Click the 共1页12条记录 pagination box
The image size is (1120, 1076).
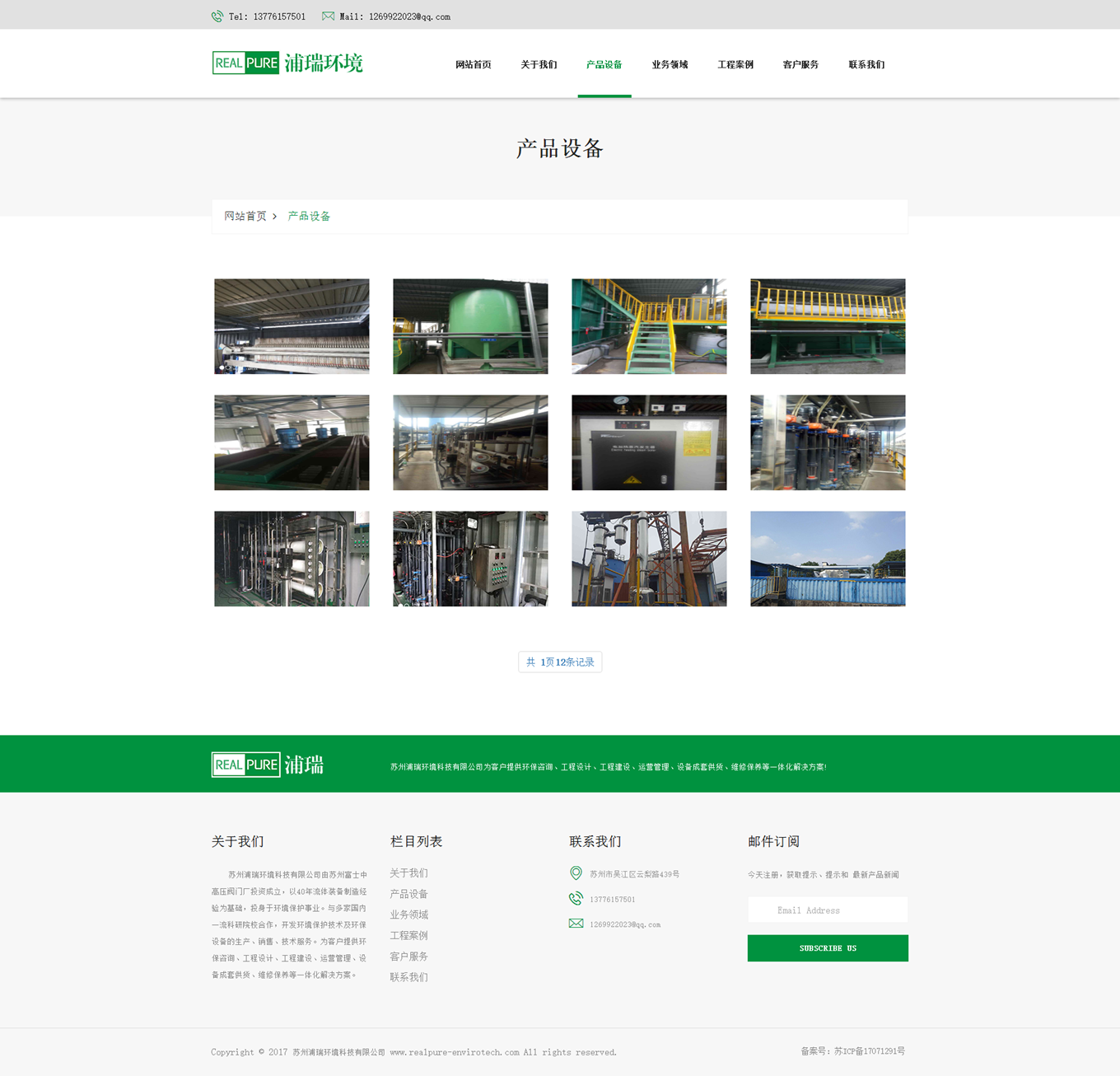tap(560, 662)
